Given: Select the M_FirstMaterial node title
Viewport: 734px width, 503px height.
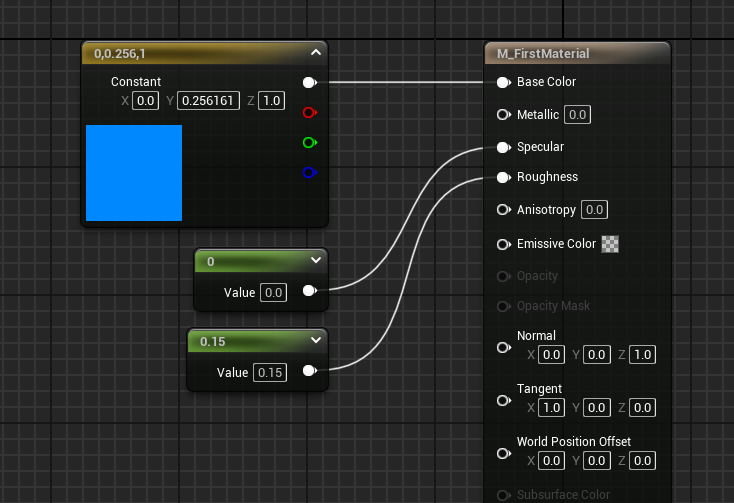Looking at the screenshot, I should tap(543, 54).
